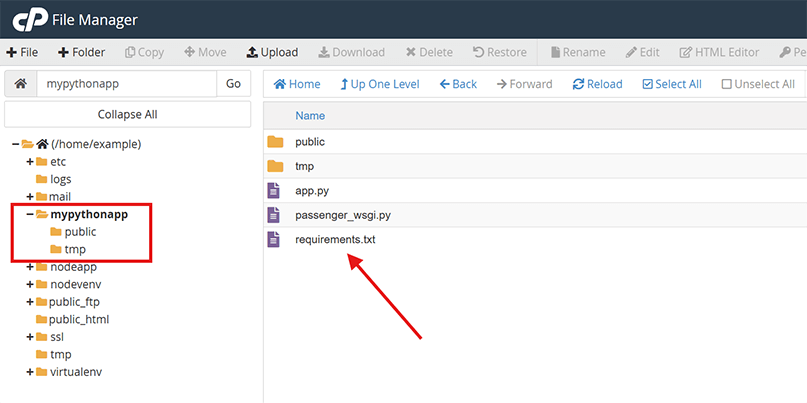This screenshot has height=403, width=807.
Task: Select tmp subfolder under mypythonapp
Action: tap(75, 250)
